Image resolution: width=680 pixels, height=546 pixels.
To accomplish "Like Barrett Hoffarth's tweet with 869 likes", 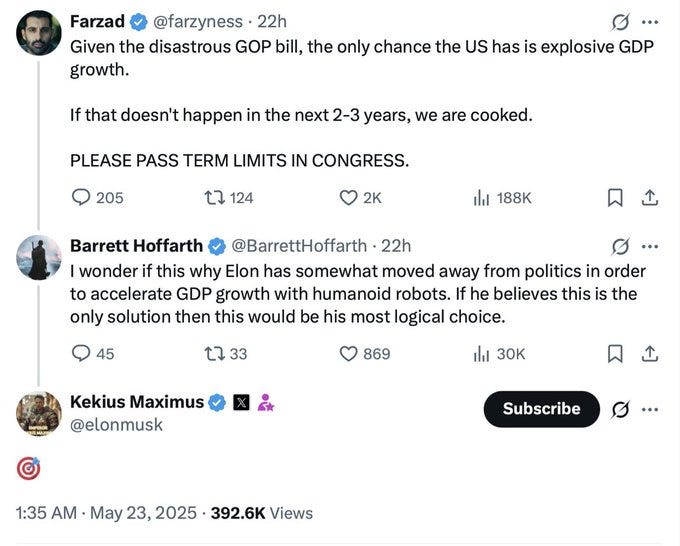I will point(349,353).
